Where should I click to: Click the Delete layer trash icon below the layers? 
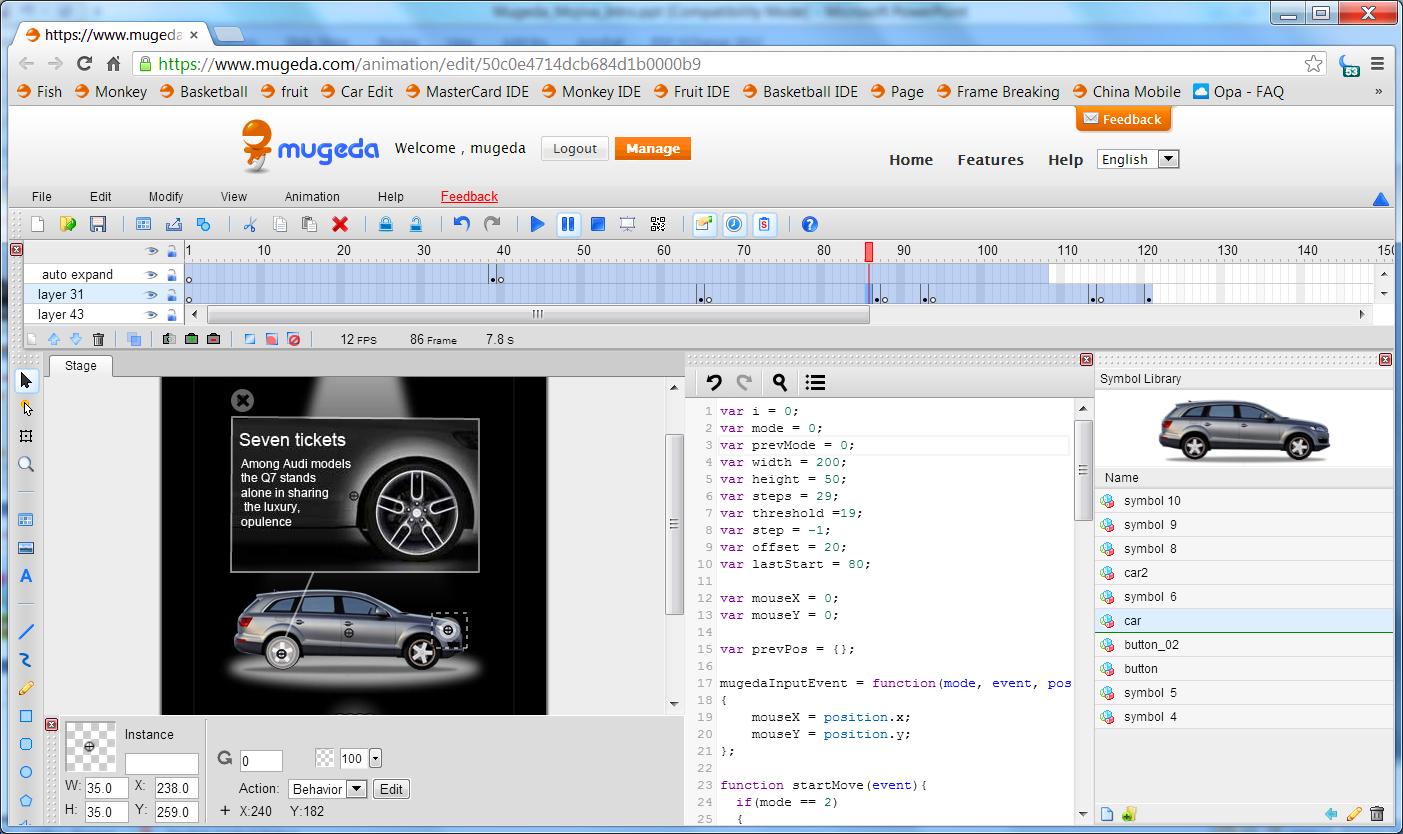[x=98, y=340]
